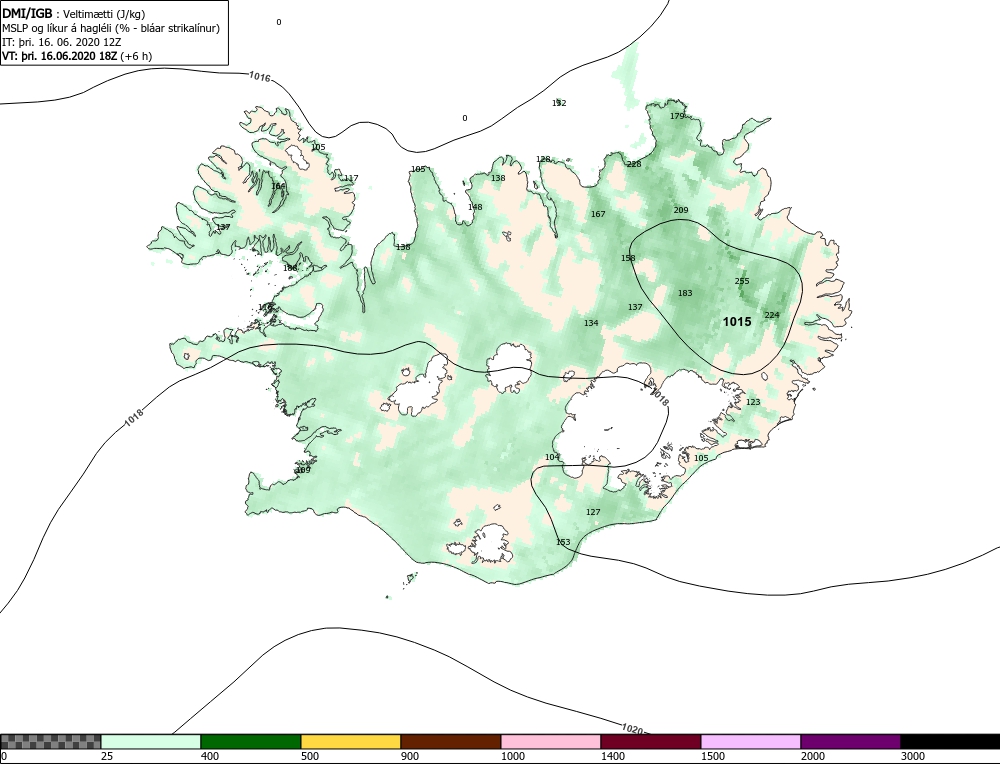The width and height of the screenshot is (1000, 764).
Task: Click the gray checkered 0–25 legend swatch
Action: pos(50,742)
